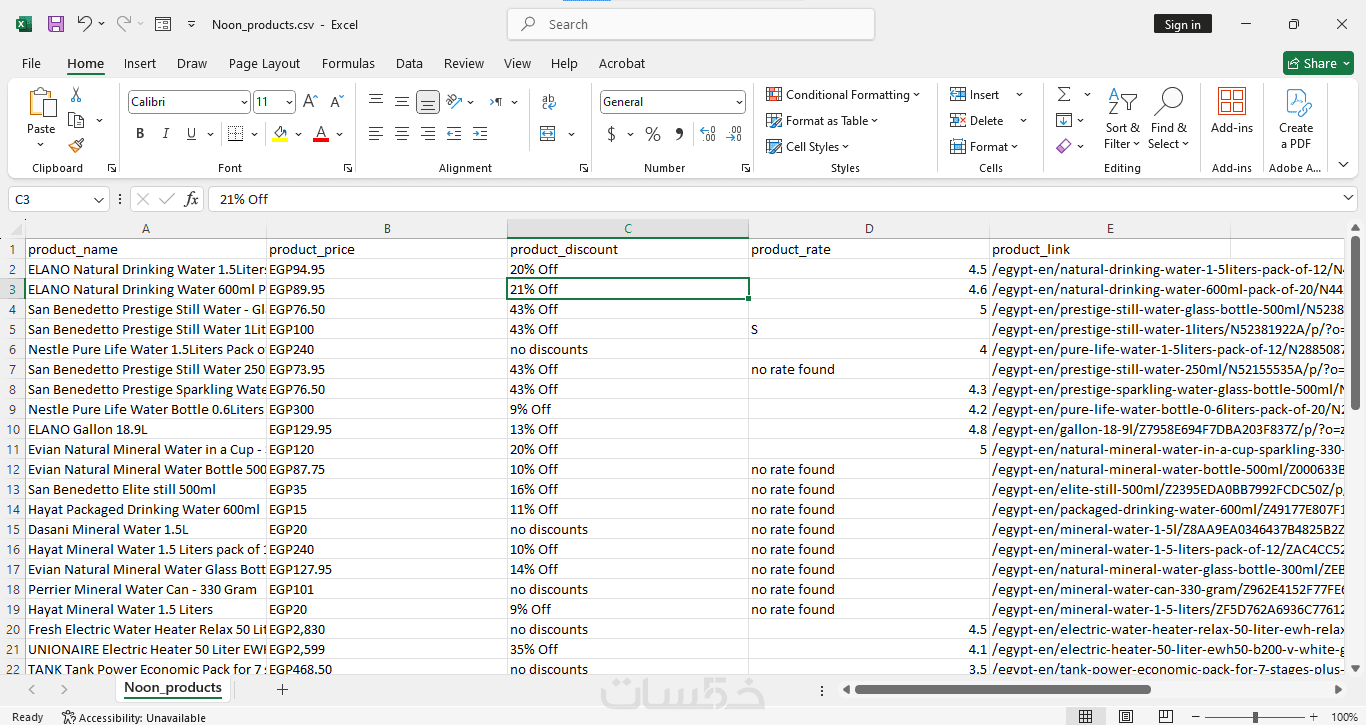Open the File menu
The image size is (1366, 725).
pyautogui.click(x=31, y=63)
